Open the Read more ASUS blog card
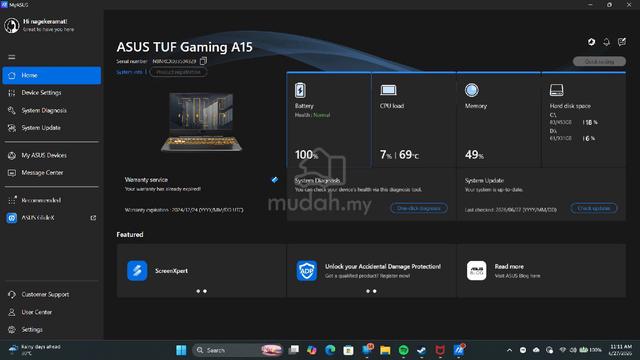640x360 pixels. pyautogui.click(x=542, y=271)
